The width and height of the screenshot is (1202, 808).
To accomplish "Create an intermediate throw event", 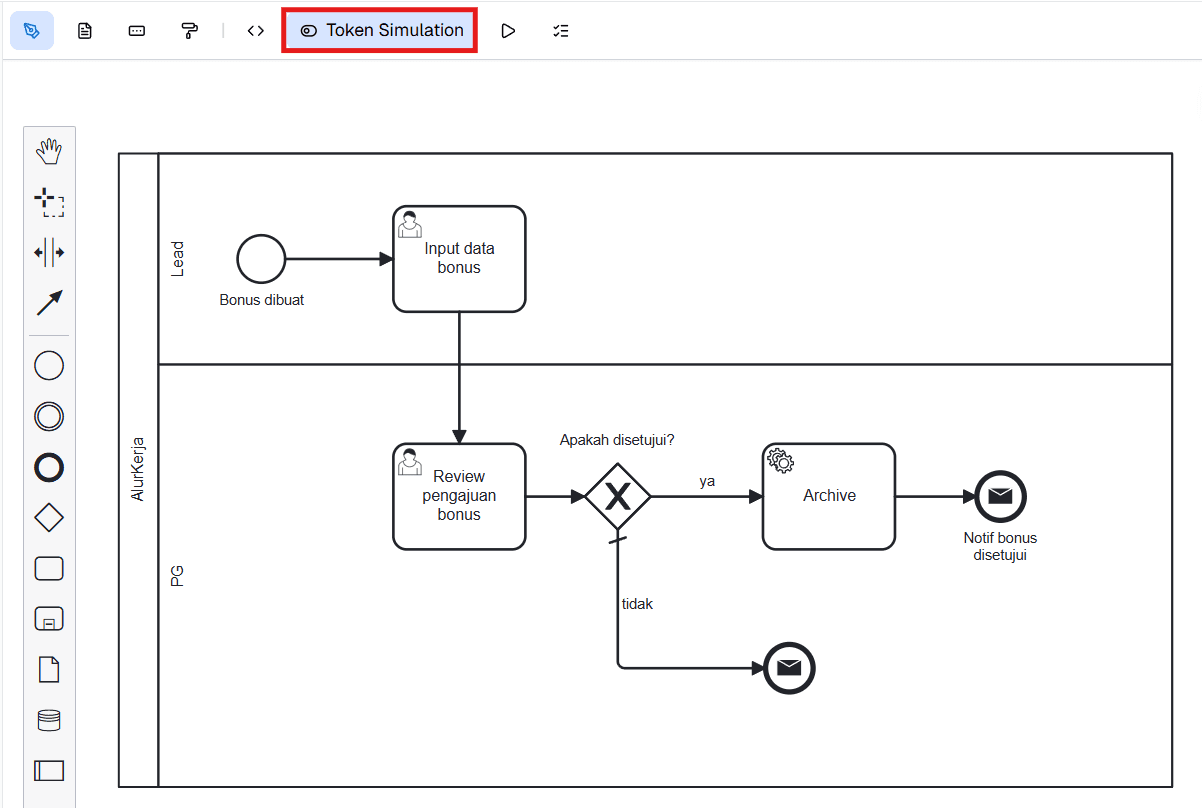I will pos(49,416).
